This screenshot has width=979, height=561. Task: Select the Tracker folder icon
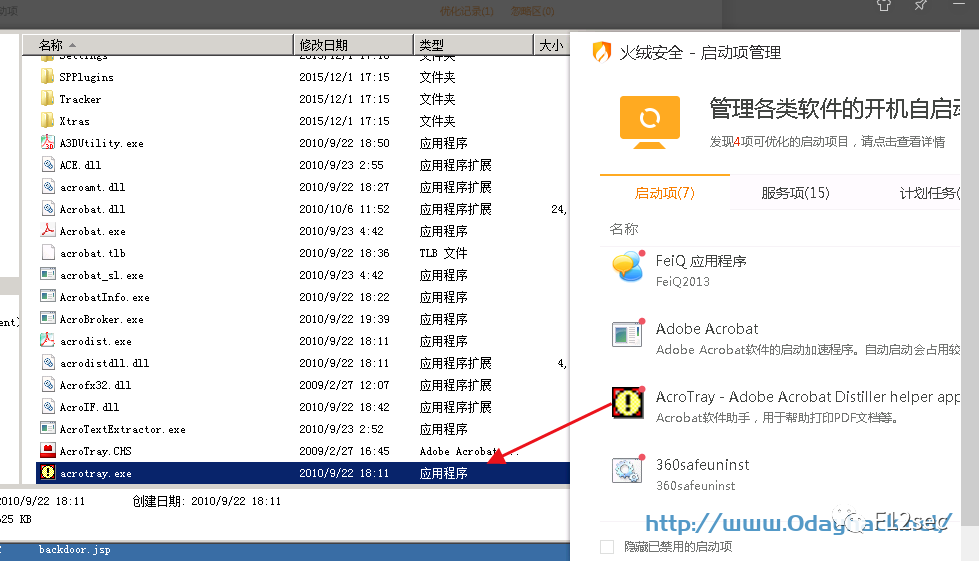click(47, 99)
